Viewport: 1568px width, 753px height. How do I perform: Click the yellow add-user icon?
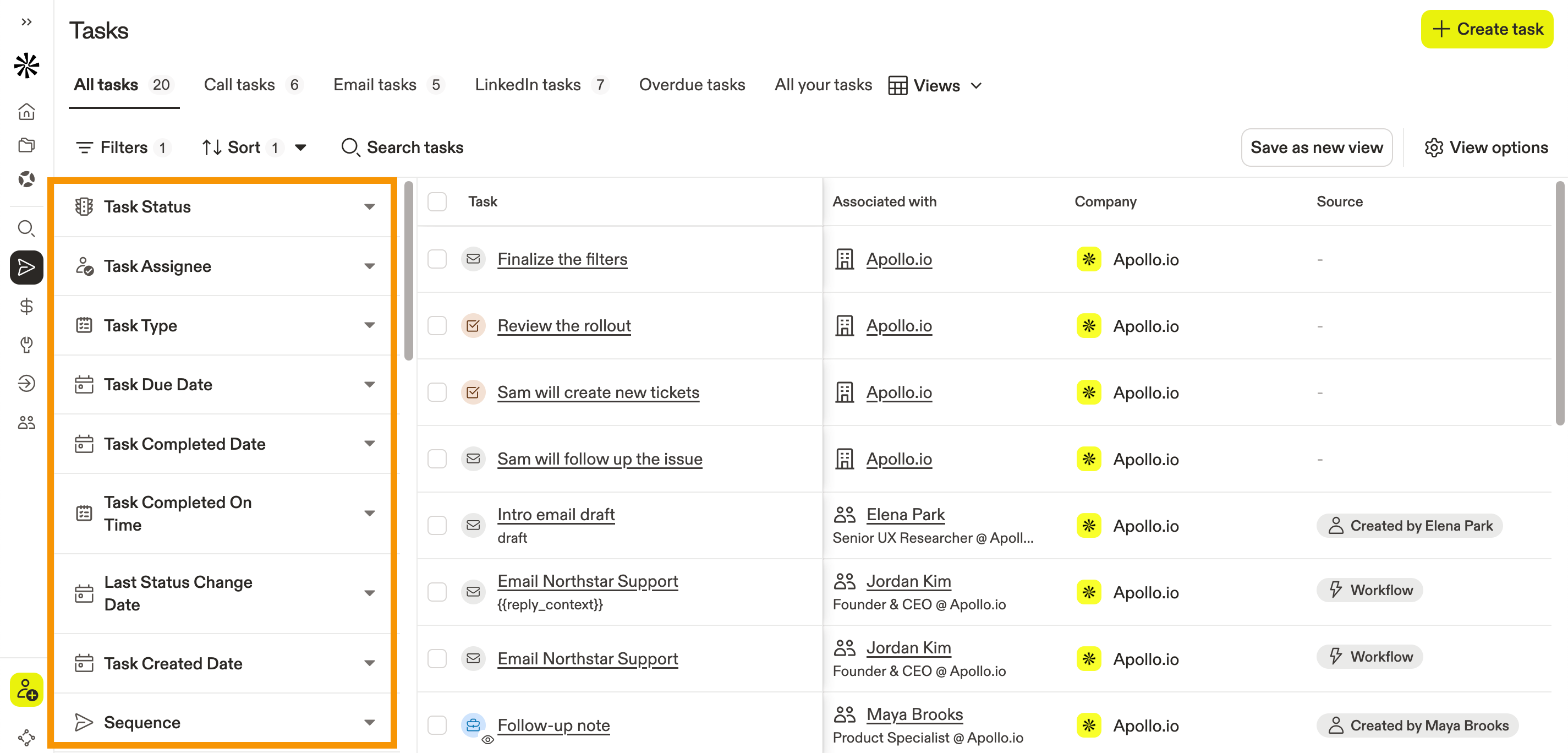coord(27,690)
